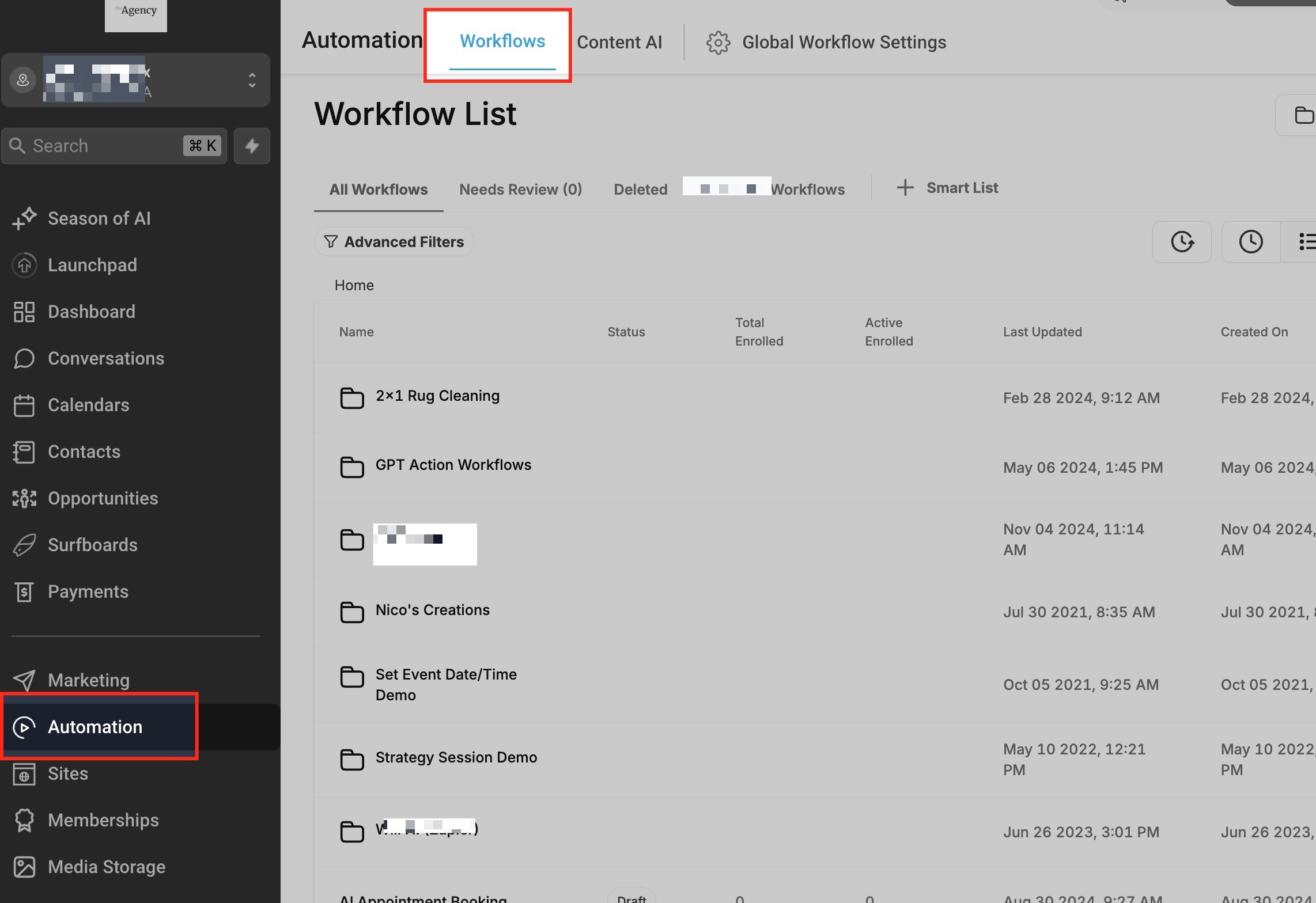Open the Opportunities sidebar item

coord(103,498)
